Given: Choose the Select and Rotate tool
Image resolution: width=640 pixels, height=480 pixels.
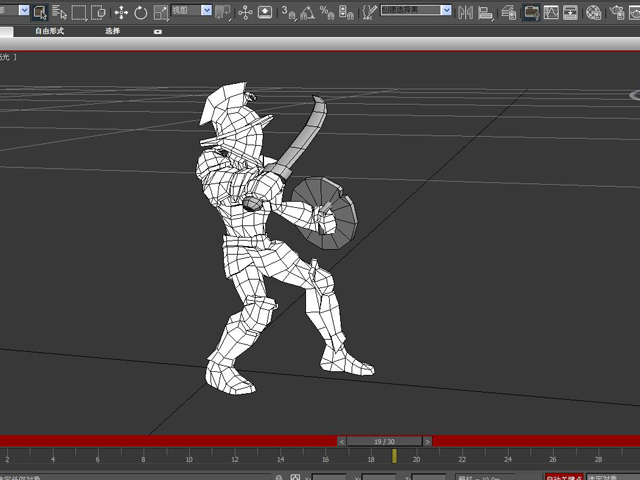Looking at the screenshot, I should [141, 12].
